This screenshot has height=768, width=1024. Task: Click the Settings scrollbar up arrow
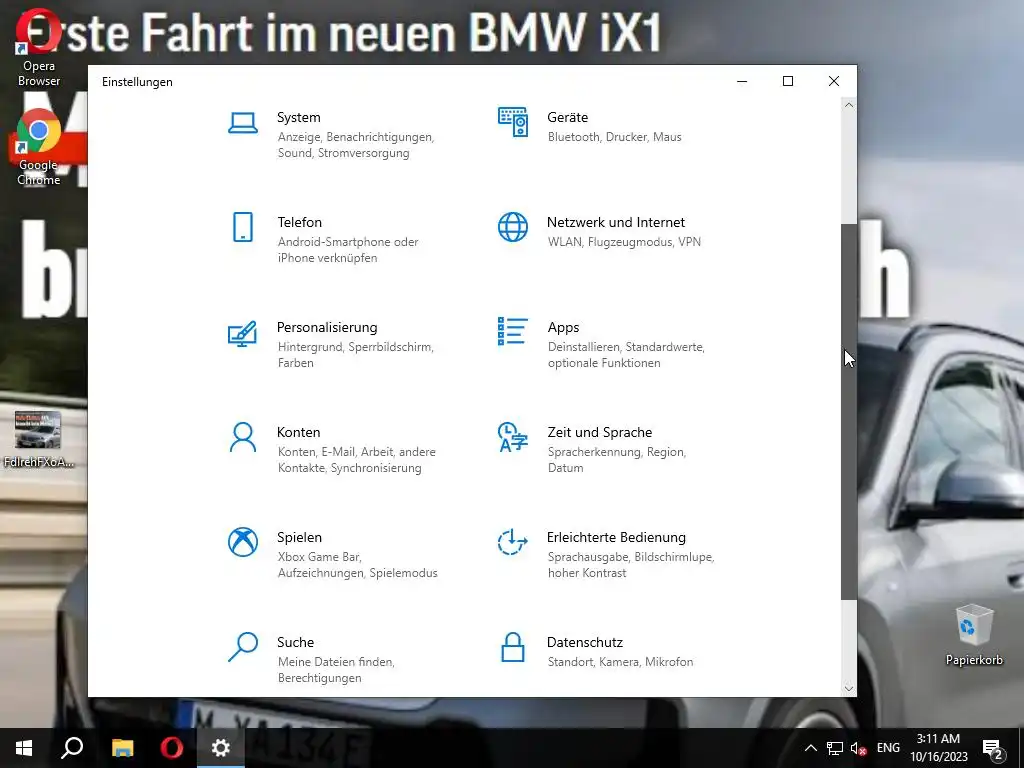(x=848, y=105)
